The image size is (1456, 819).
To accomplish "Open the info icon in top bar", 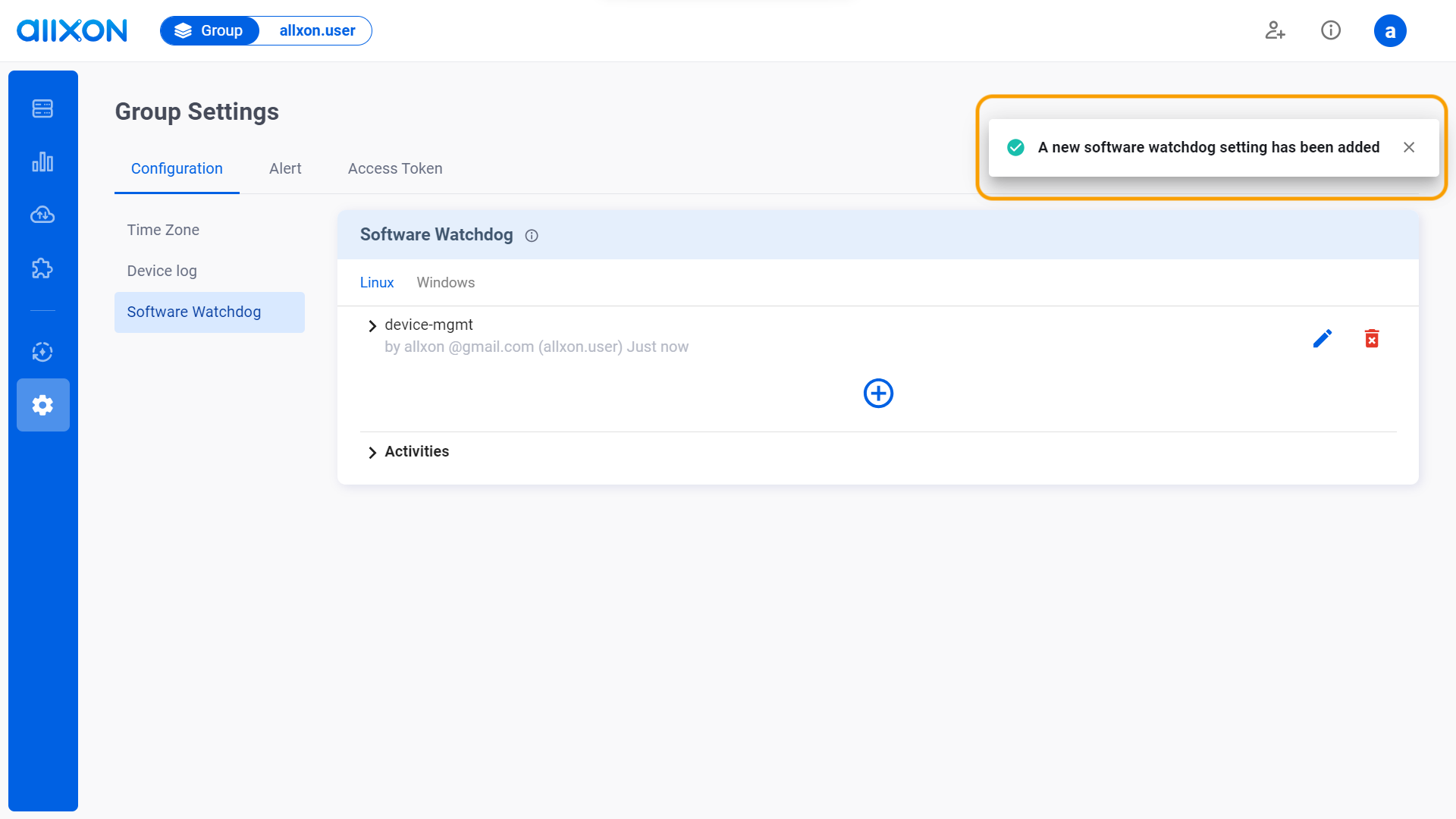I will [x=1331, y=30].
